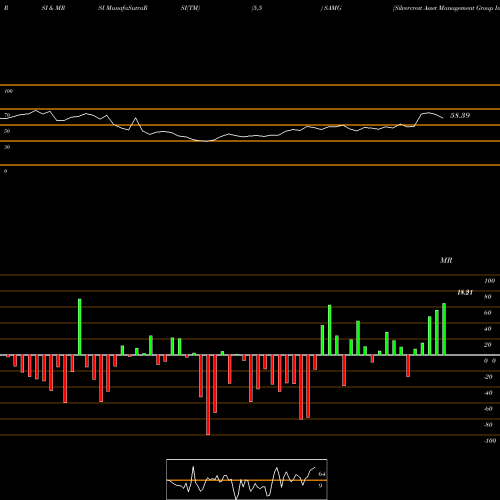Click the deepest red MR bar near -100
The height and width of the screenshot is (500, 500).
click(208, 395)
